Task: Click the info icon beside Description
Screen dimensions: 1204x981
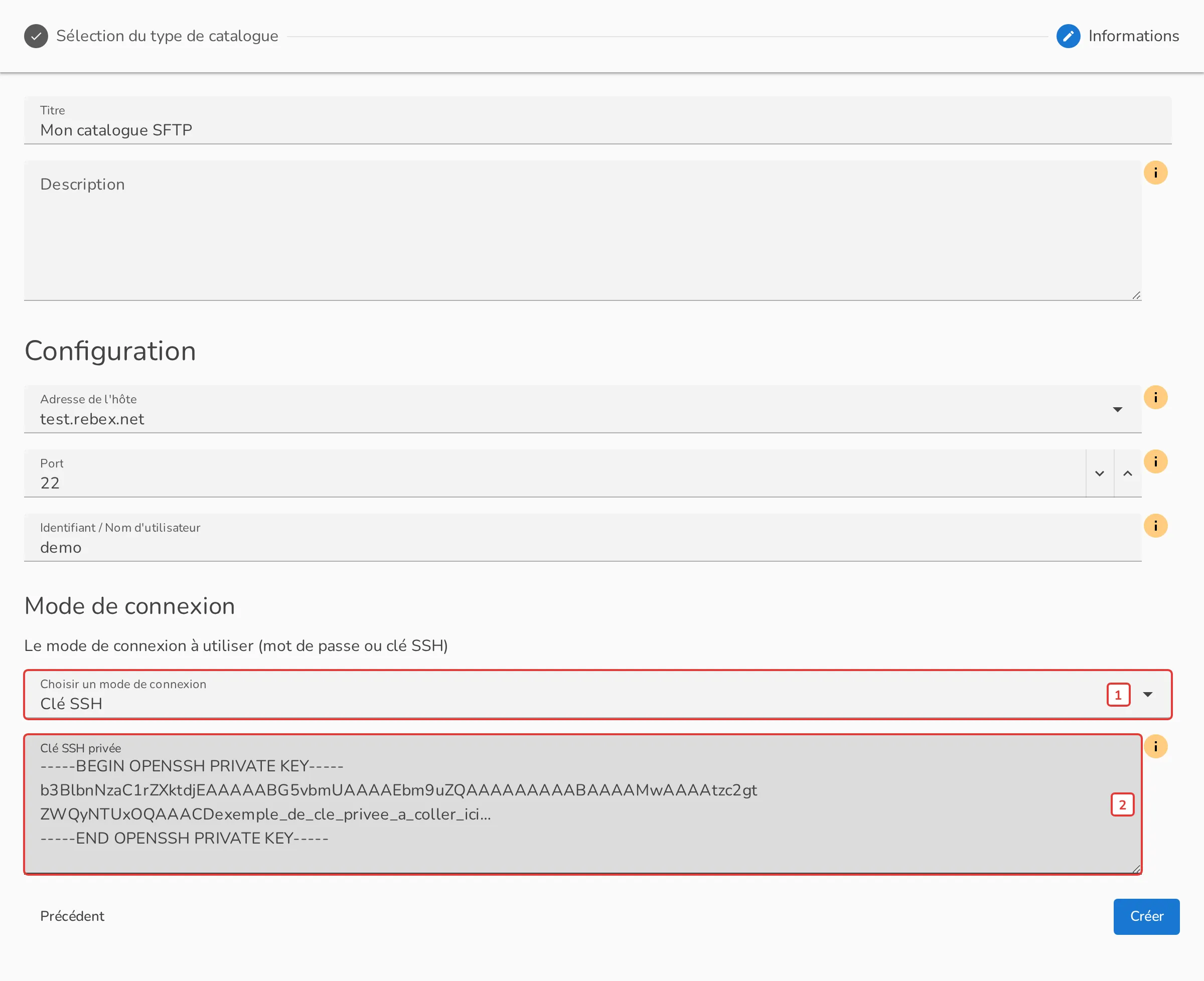Action: coord(1155,173)
